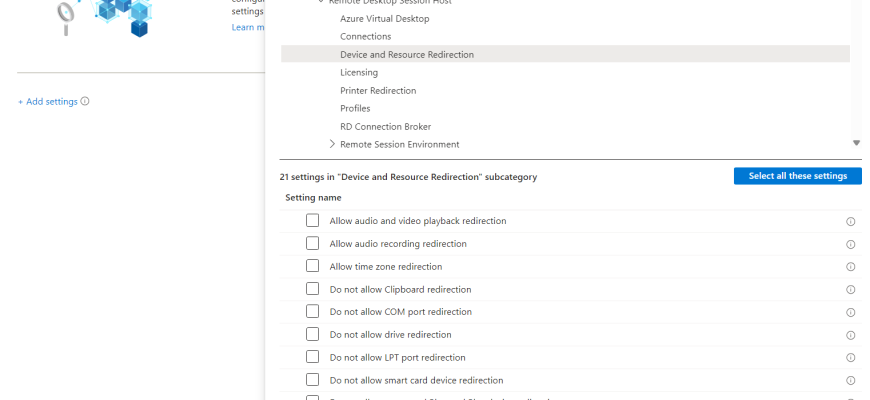The height and width of the screenshot is (400, 870).
Task: Choose the Licensing subcategory
Action: (359, 73)
